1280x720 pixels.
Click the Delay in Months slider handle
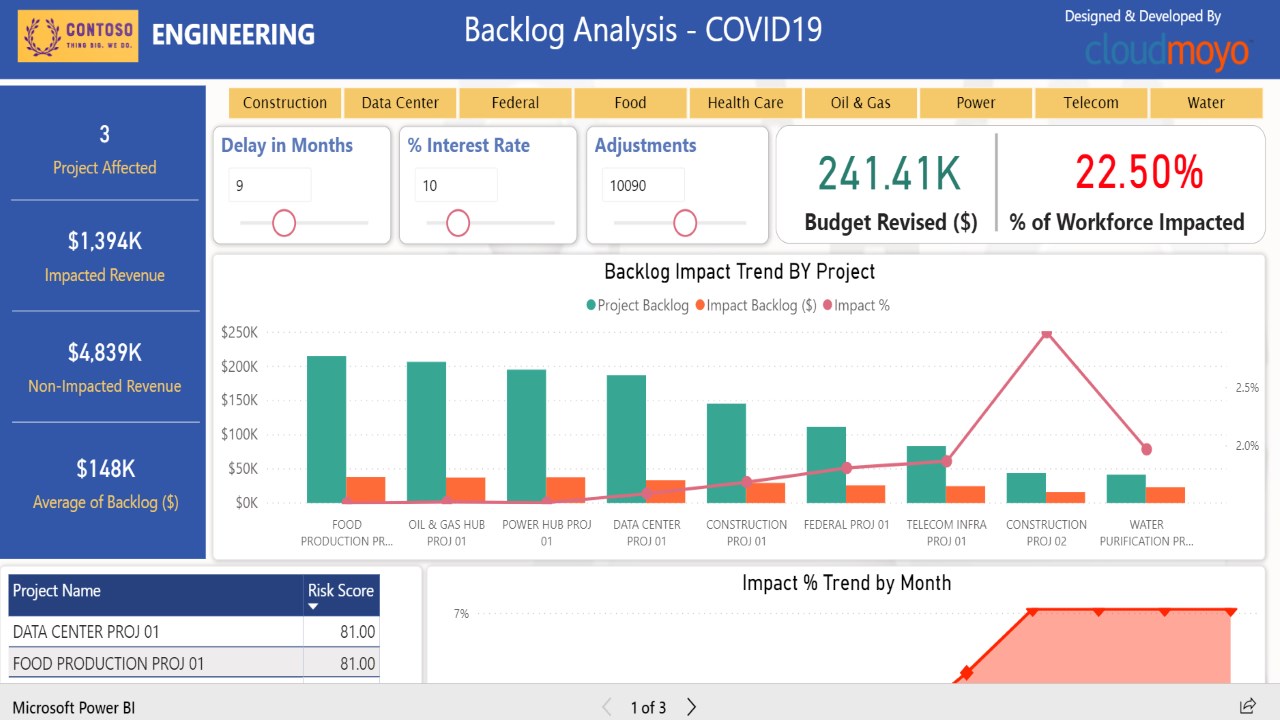[x=284, y=223]
